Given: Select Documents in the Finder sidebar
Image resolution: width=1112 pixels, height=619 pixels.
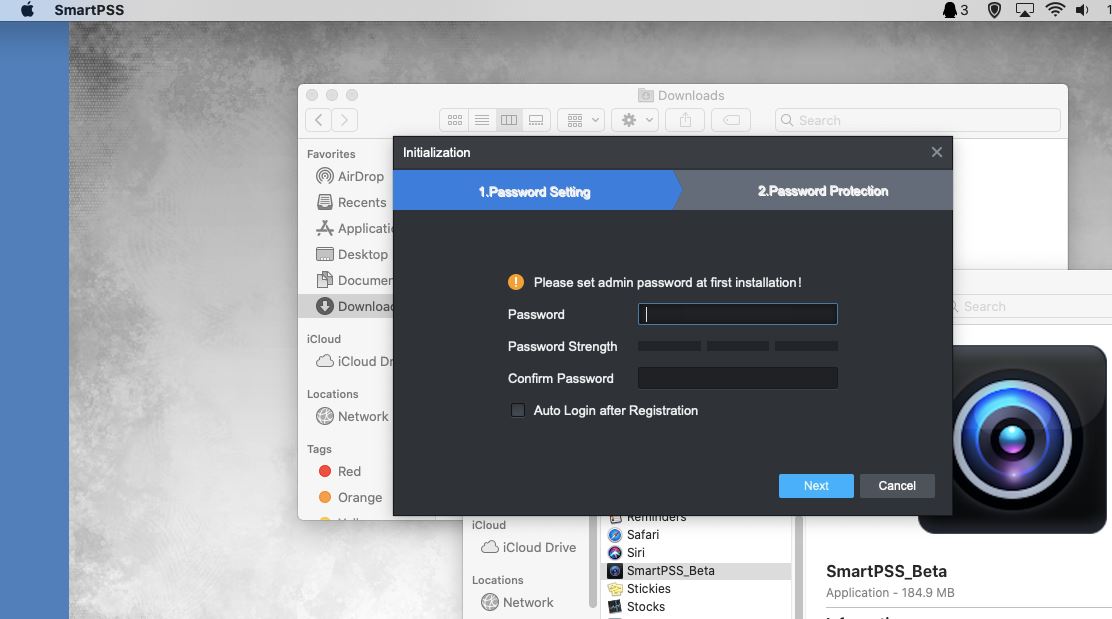Looking at the screenshot, I should [x=354, y=280].
